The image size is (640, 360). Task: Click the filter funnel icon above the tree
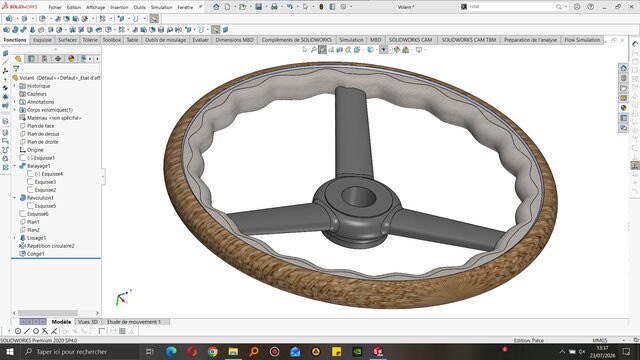16,68
